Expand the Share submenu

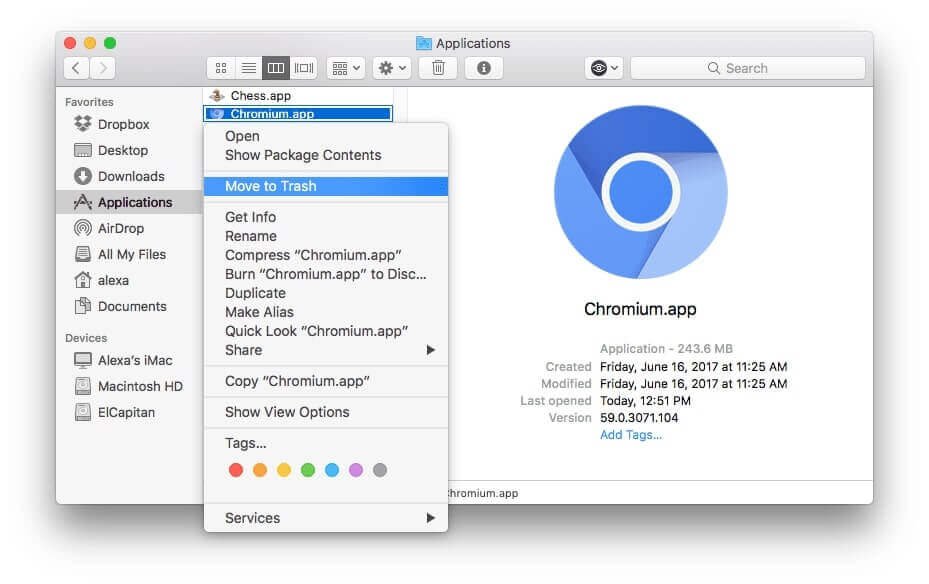pyautogui.click(x=326, y=350)
